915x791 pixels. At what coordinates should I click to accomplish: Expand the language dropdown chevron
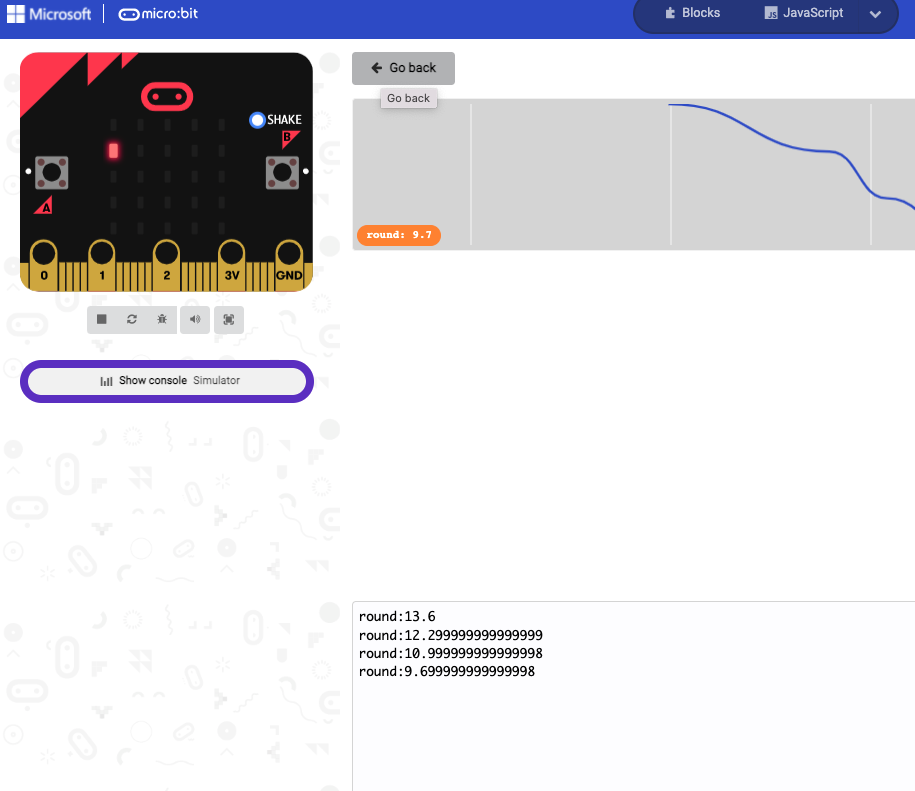(x=875, y=14)
